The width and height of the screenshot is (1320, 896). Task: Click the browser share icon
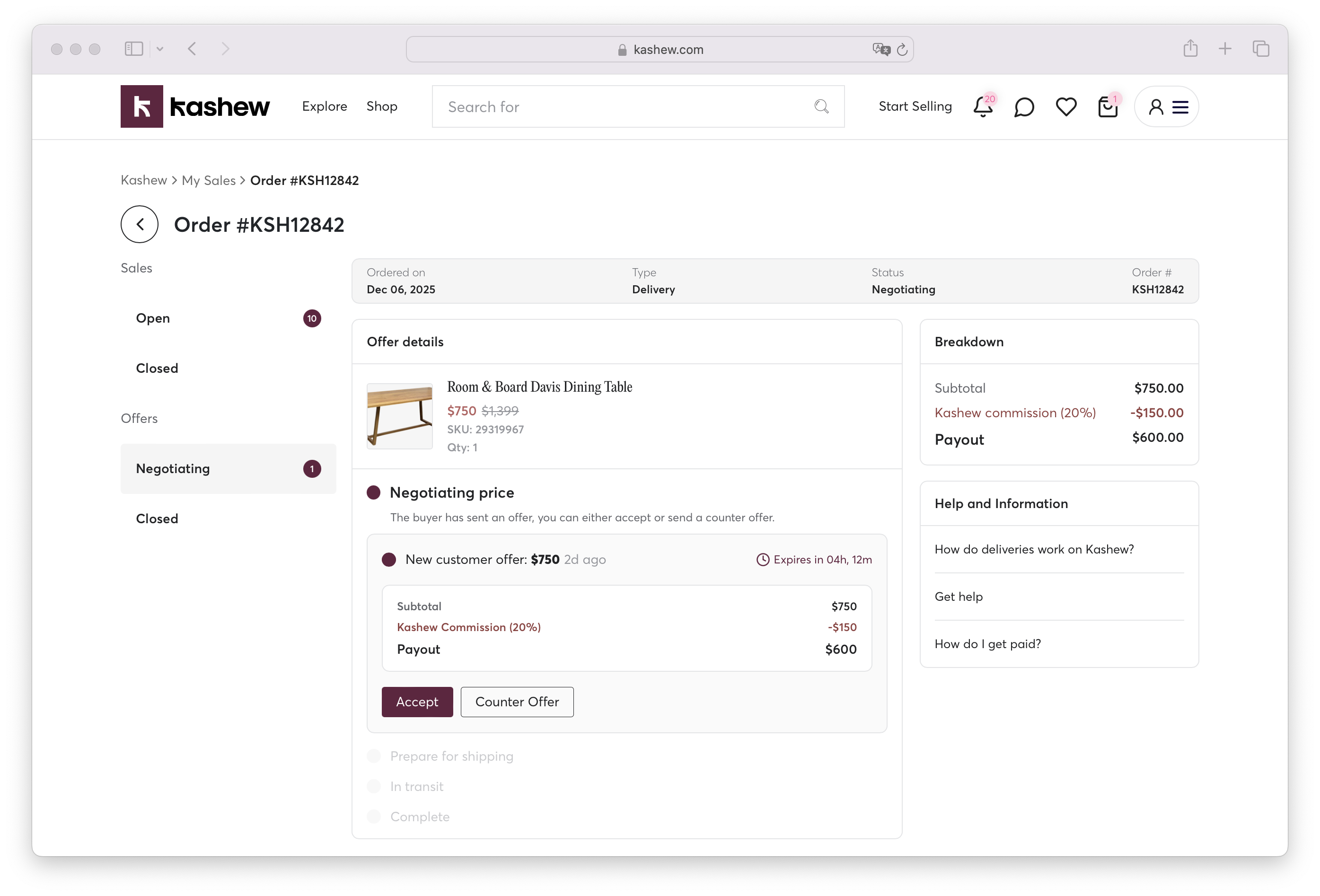pyautogui.click(x=1190, y=49)
